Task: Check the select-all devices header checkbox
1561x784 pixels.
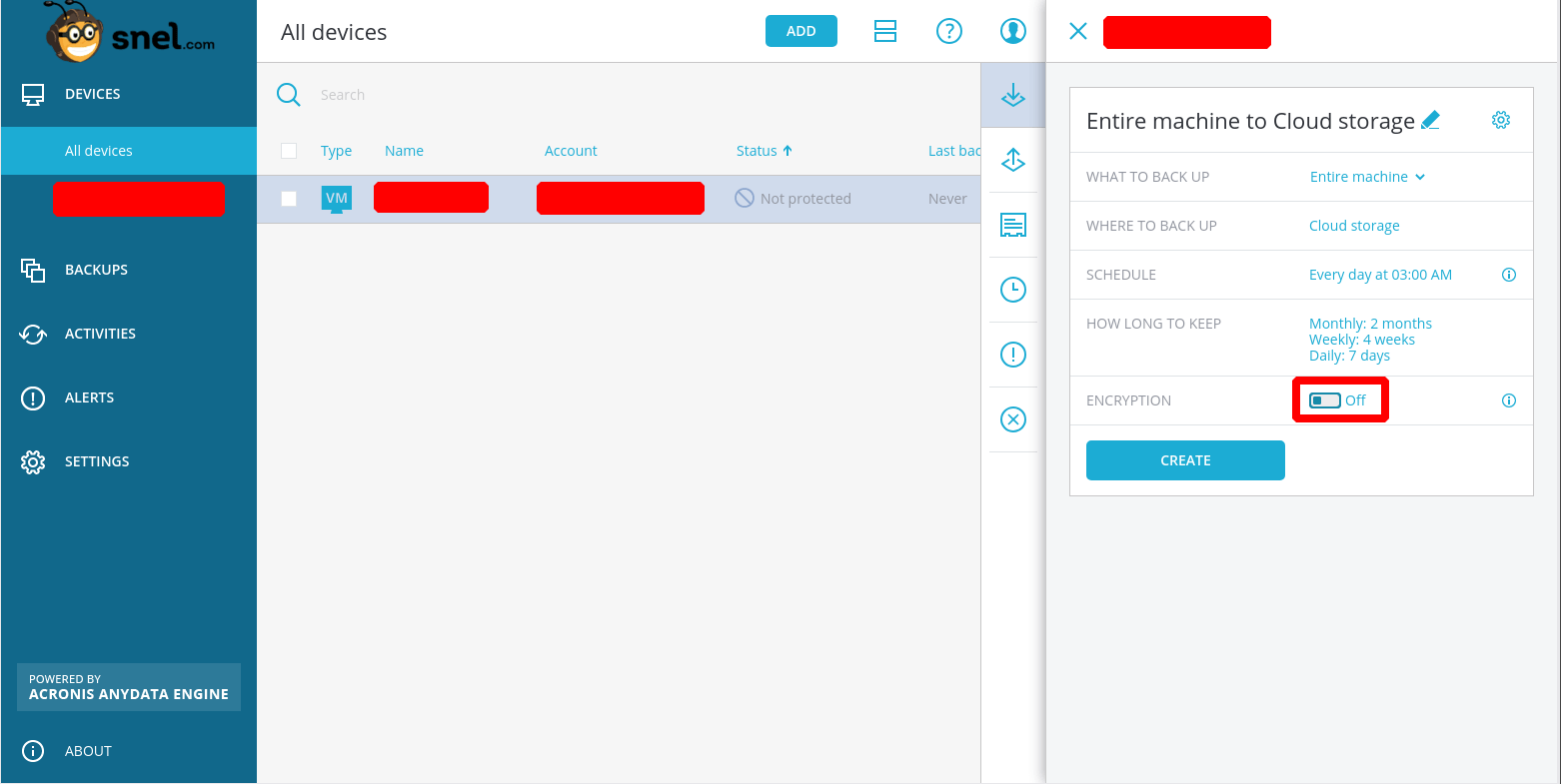Action: pos(289,151)
